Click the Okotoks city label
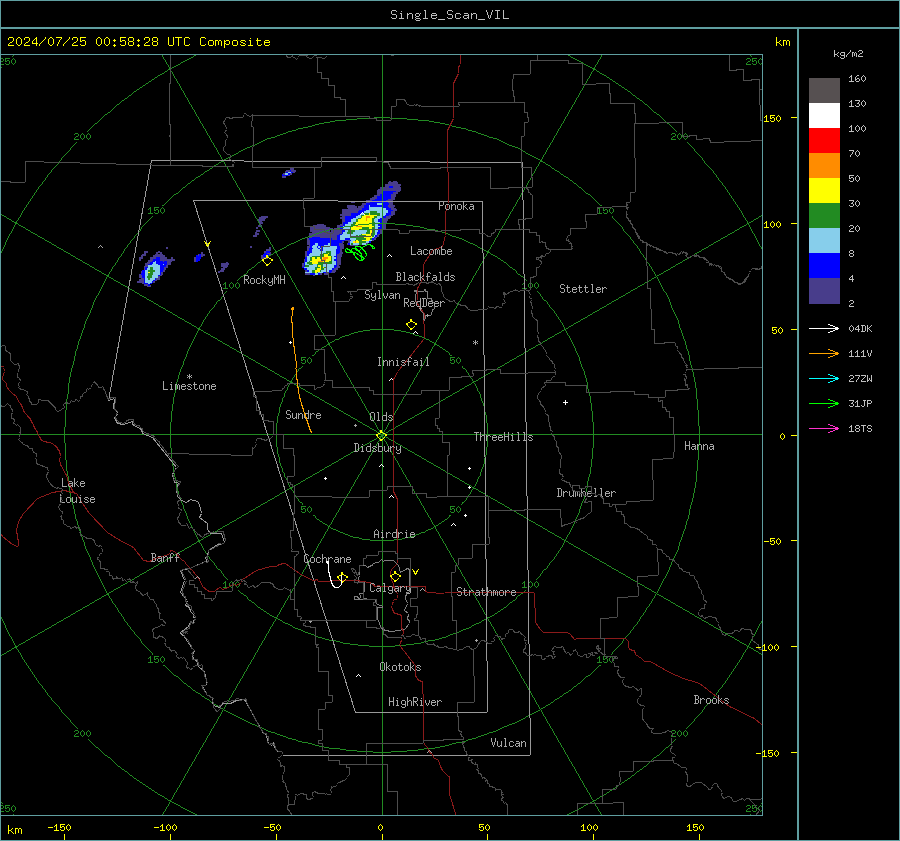Screen dimensions: 900x841 pos(400,667)
